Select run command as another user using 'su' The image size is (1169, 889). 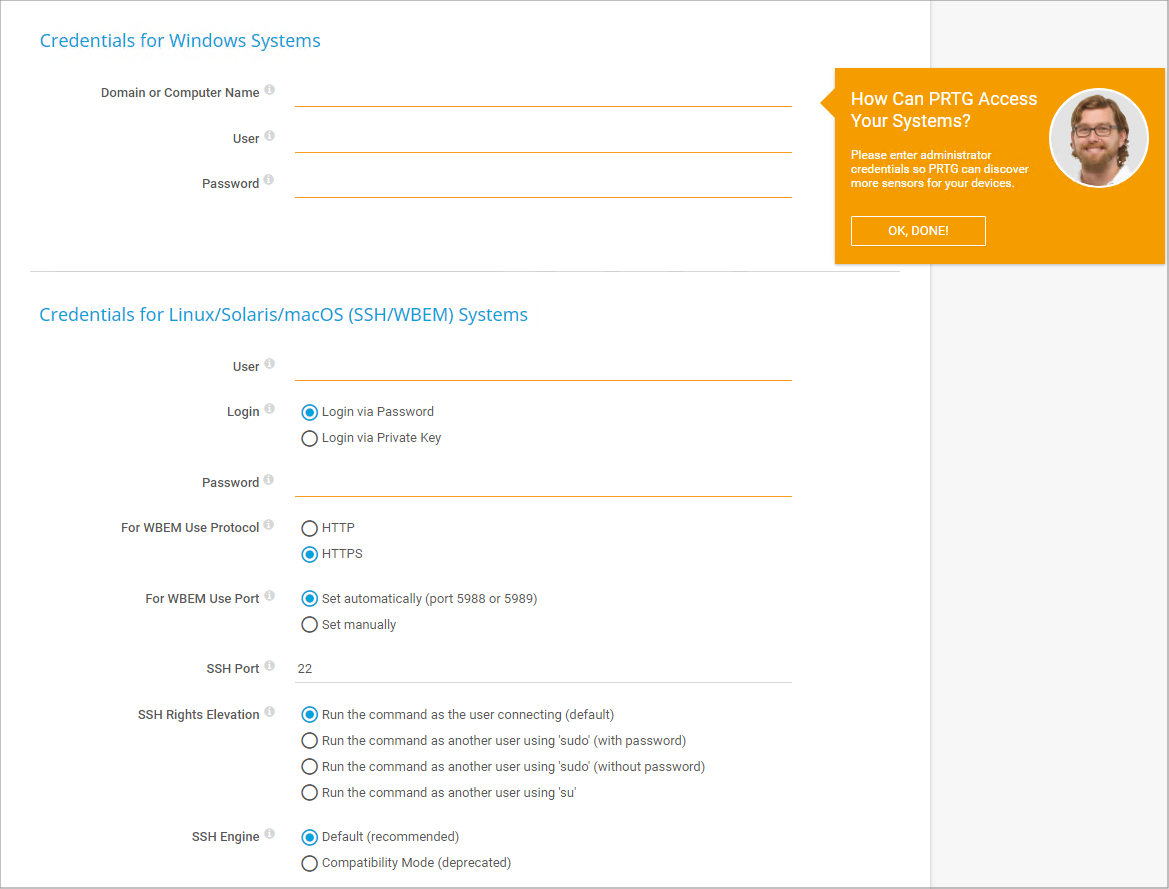(310, 793)
